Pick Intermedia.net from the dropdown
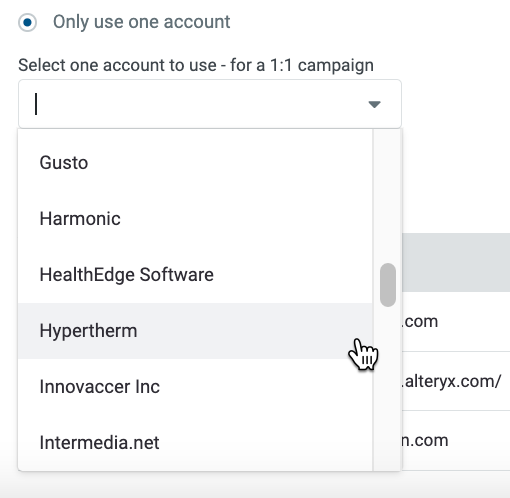Viewport: 510px width, 498px height. point(195,443)
